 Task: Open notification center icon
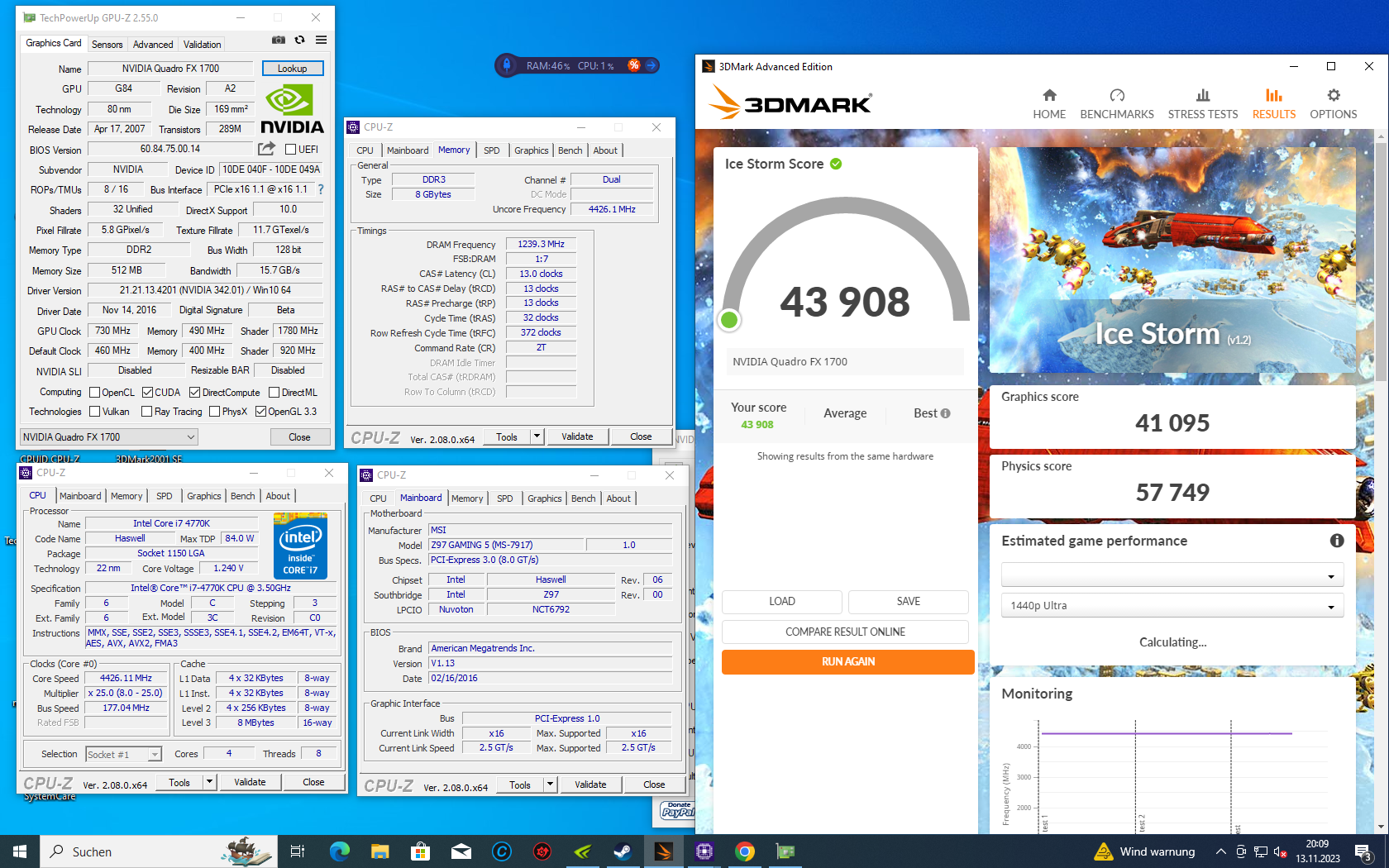click(x=1364, y=851)
